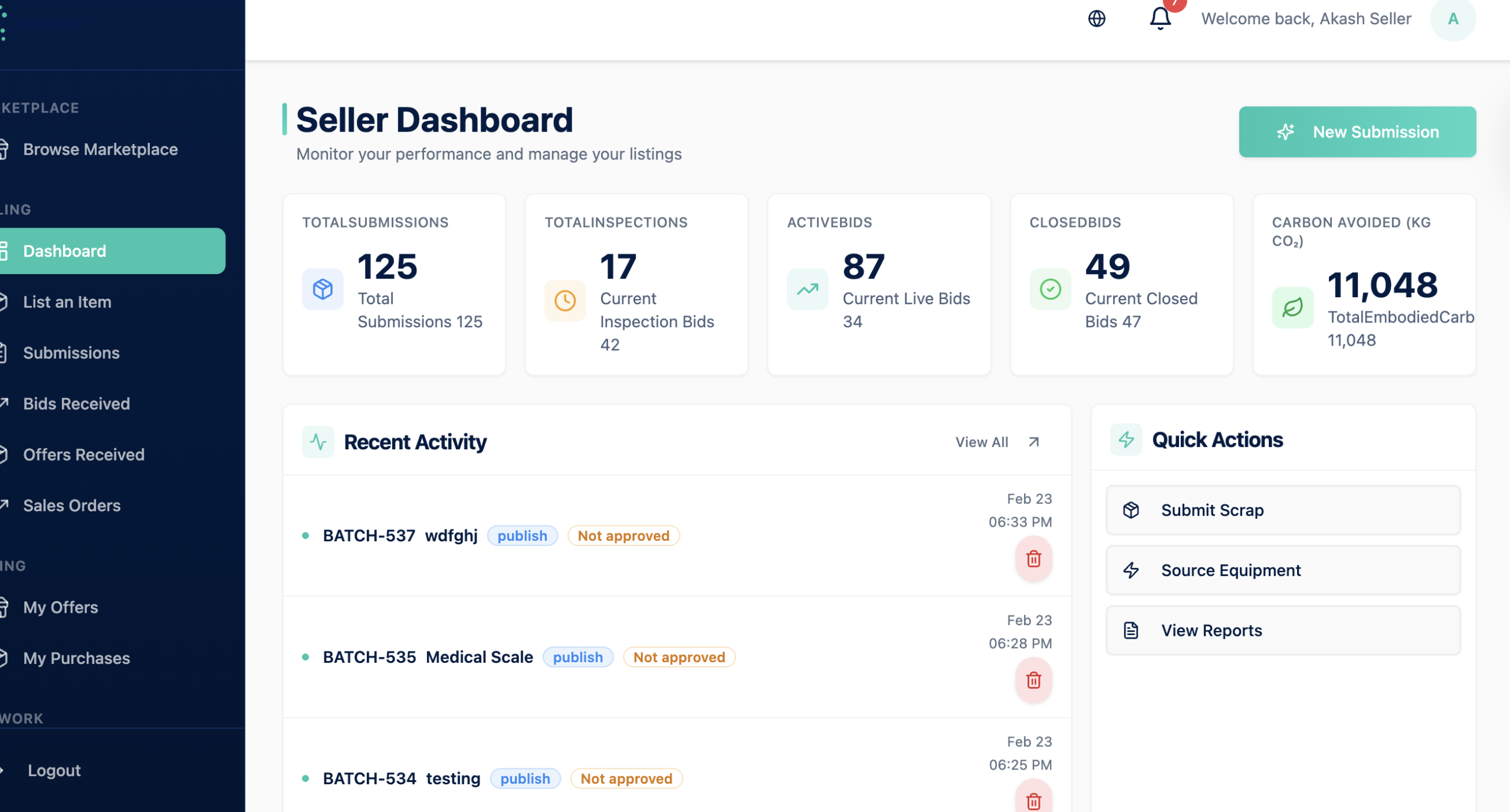1510x812 pixels.
Task: Delete BATCH-537 with trash icon
Action: [1033, 558]
